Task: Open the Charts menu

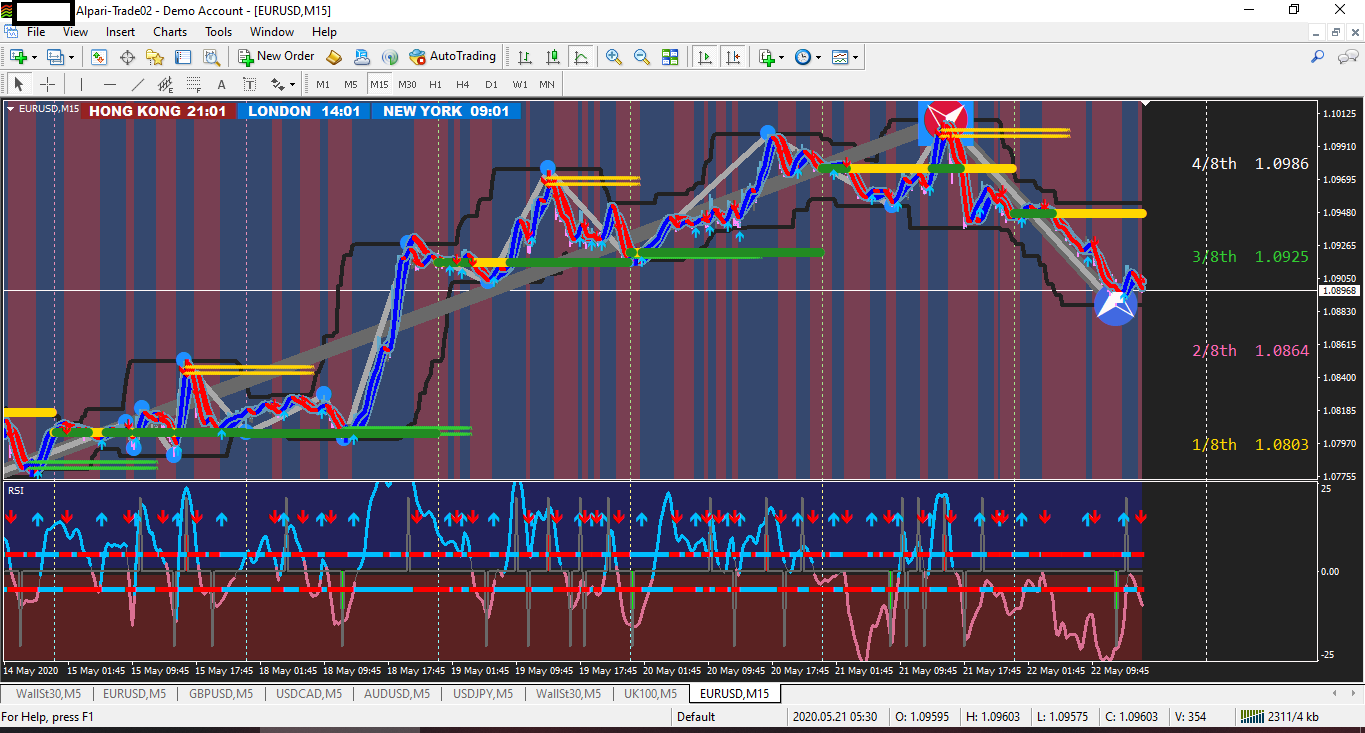Action: [x=170, y=32]
